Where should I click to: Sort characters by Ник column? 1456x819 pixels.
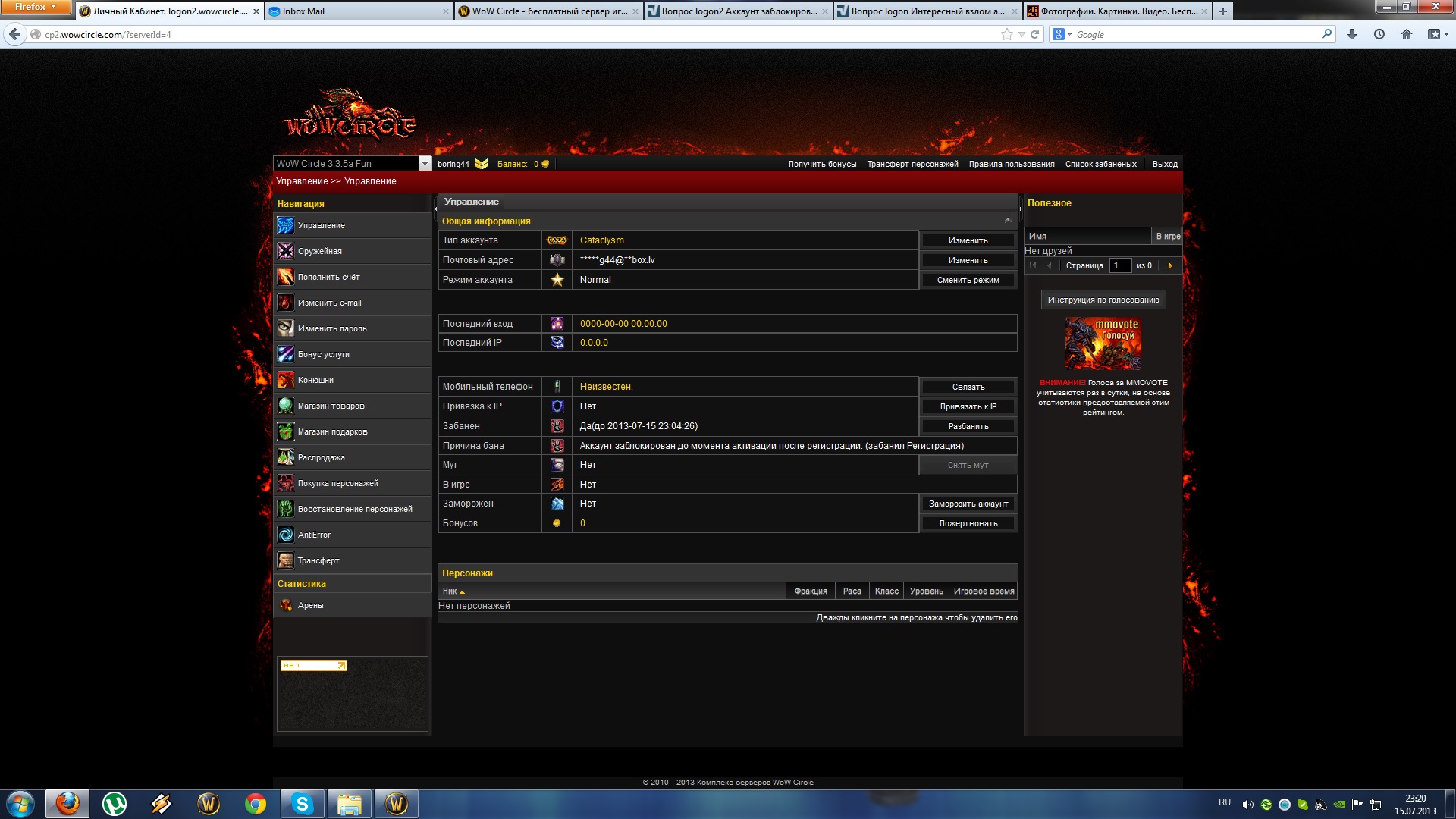coord(611,591)
